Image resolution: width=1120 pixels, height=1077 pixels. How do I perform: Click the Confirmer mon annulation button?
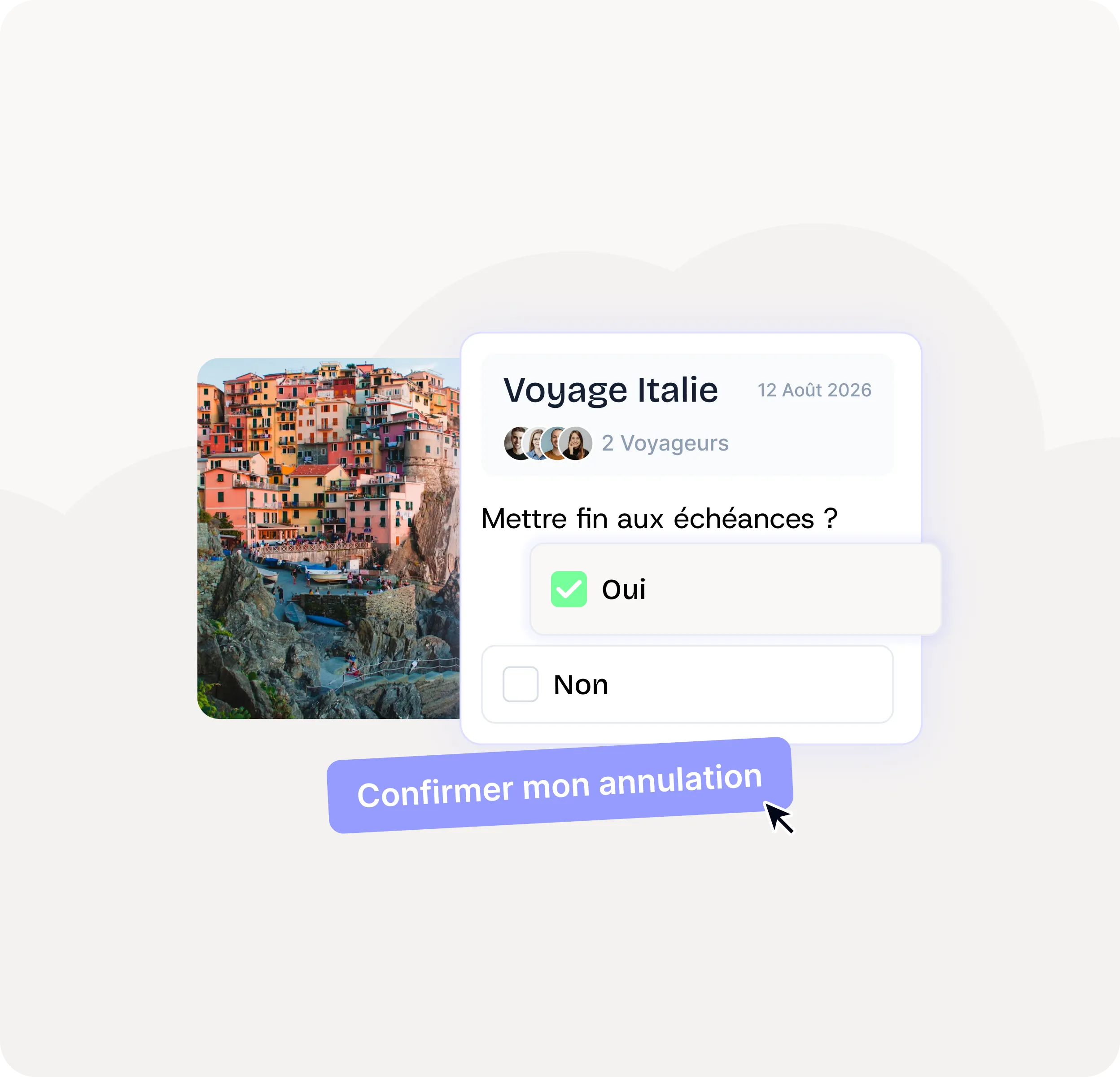560,786
